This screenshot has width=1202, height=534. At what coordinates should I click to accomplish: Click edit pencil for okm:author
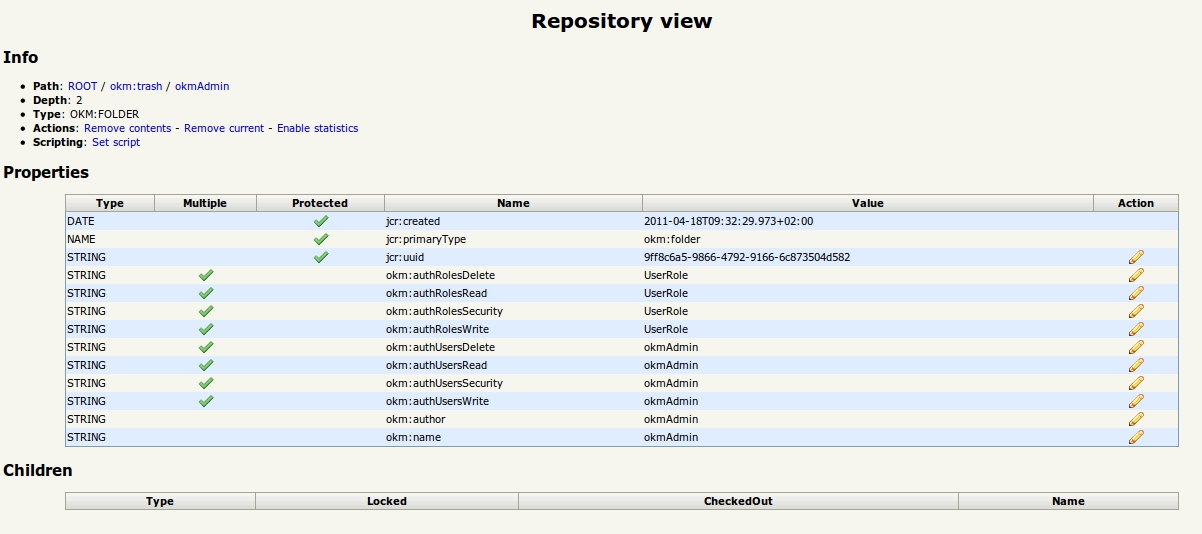tap(1135, 419)
